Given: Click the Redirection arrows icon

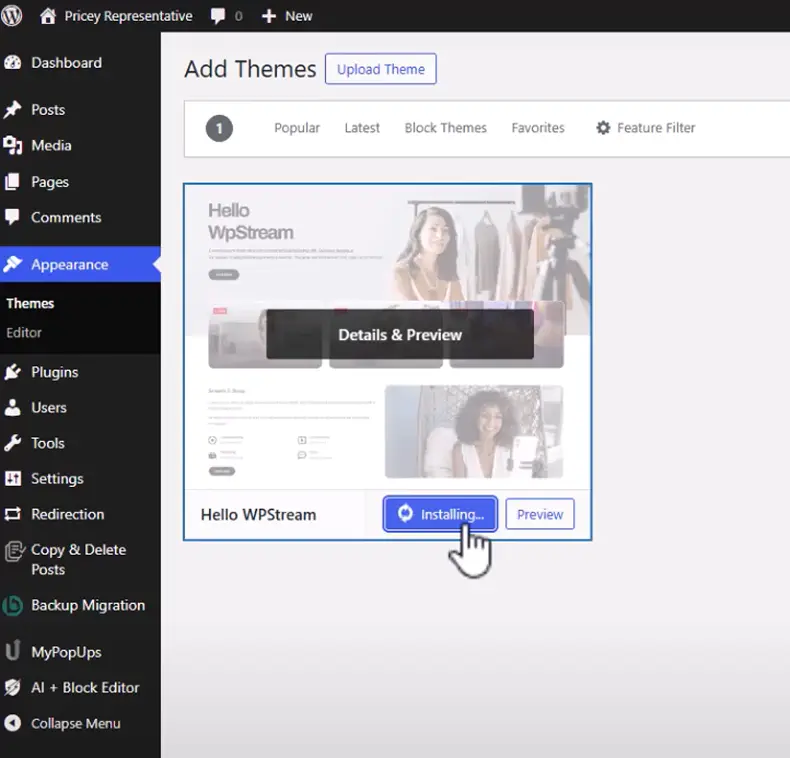Looking at the screenshot, I should point(13,514).
